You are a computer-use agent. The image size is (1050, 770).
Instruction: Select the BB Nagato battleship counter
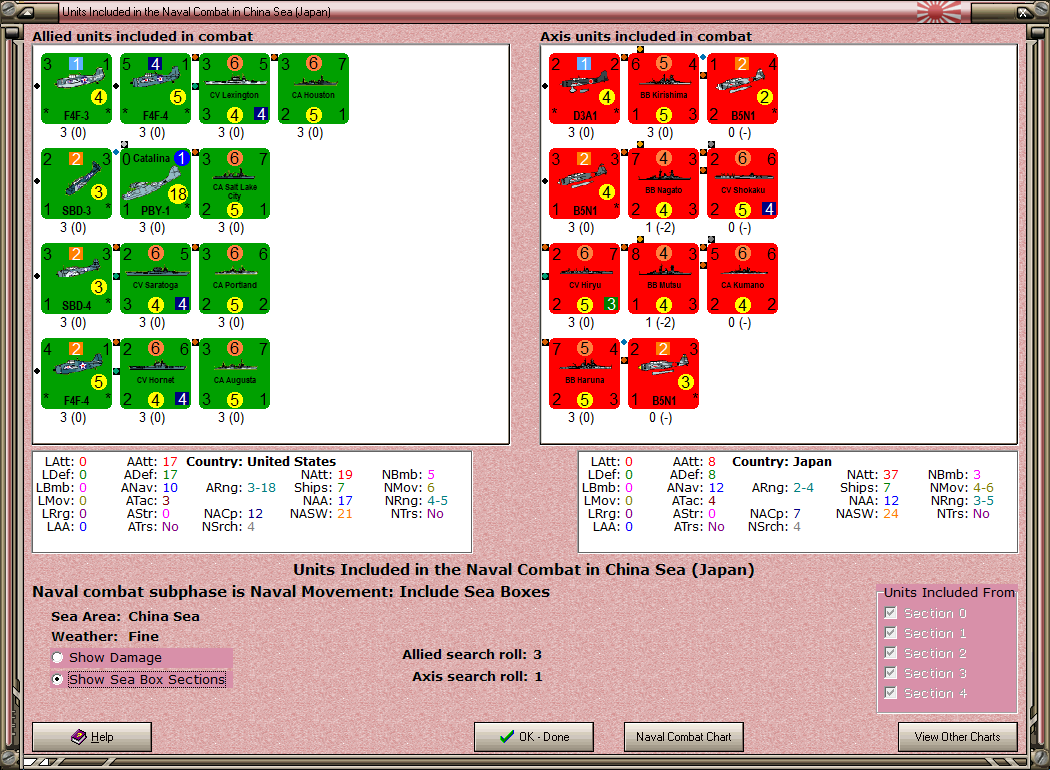tap(664, 183)
